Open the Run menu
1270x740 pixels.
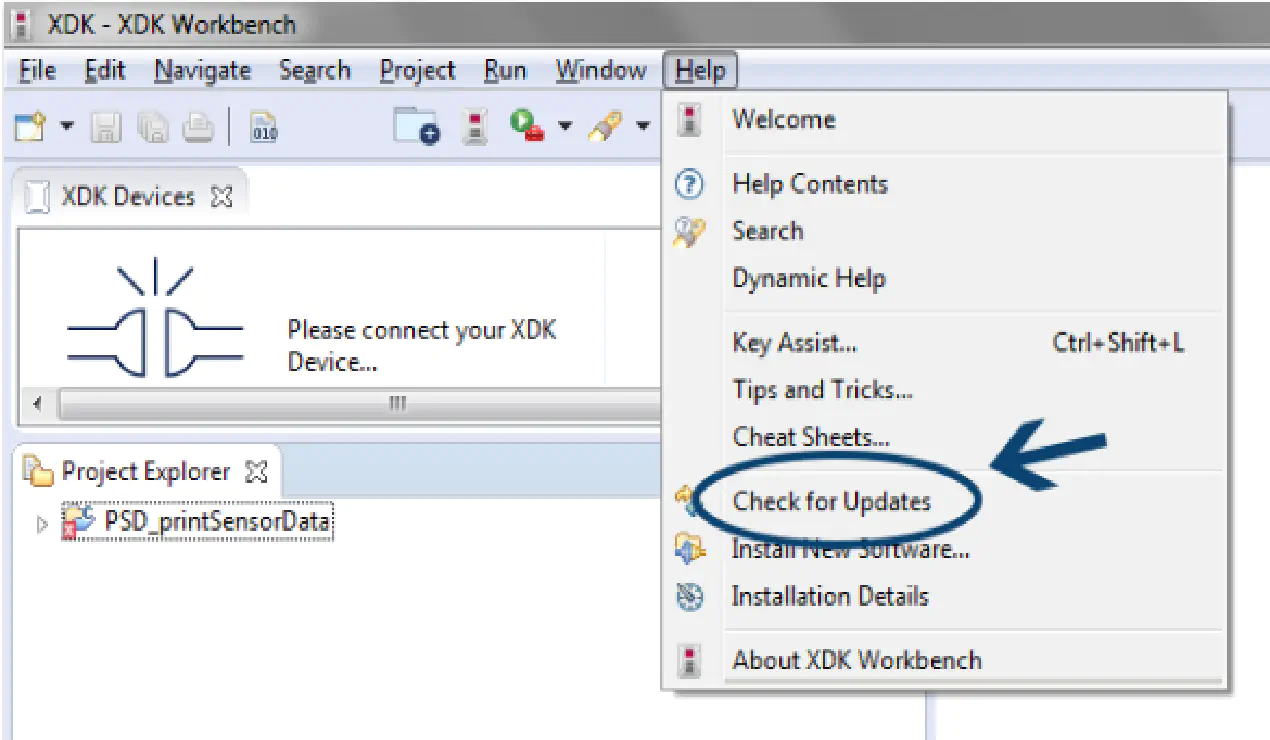[506, 71]
